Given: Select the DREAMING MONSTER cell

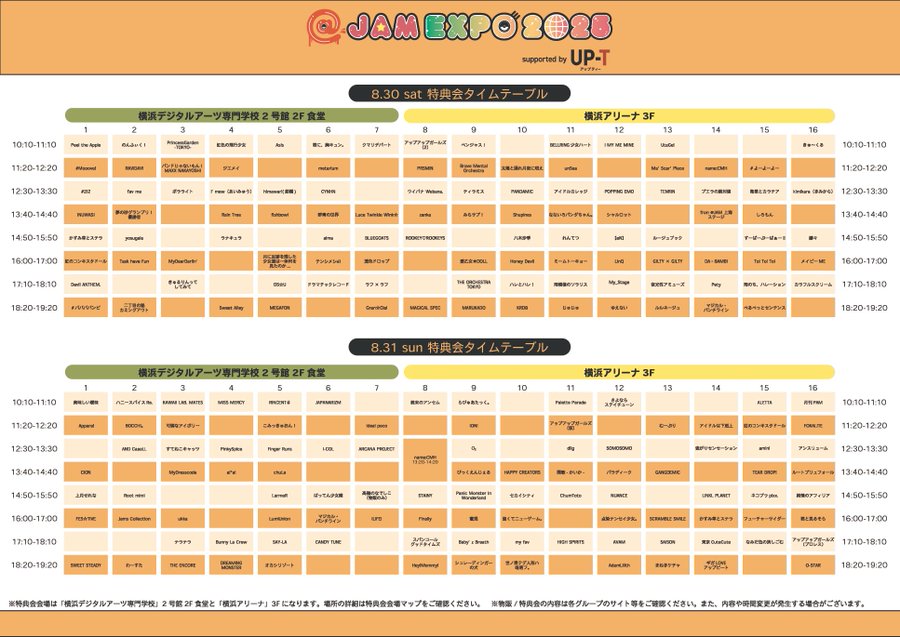Looking at the screenshot, I should 231,565.
